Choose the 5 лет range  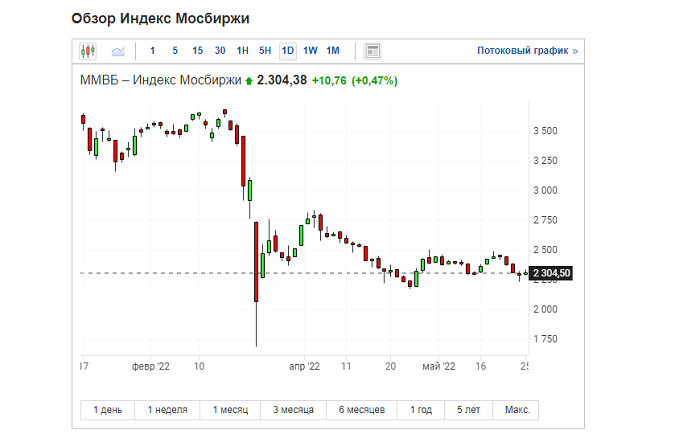pos(468,410)
